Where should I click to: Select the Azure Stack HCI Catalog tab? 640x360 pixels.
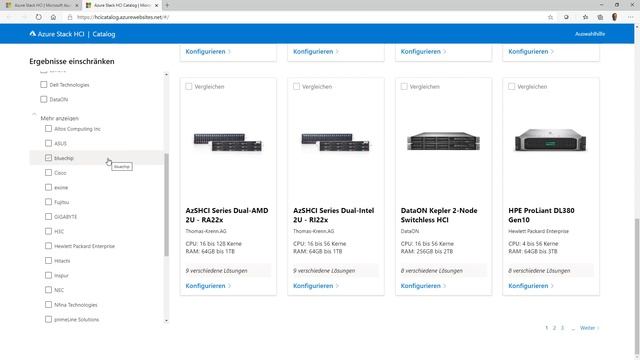(122, 5)
